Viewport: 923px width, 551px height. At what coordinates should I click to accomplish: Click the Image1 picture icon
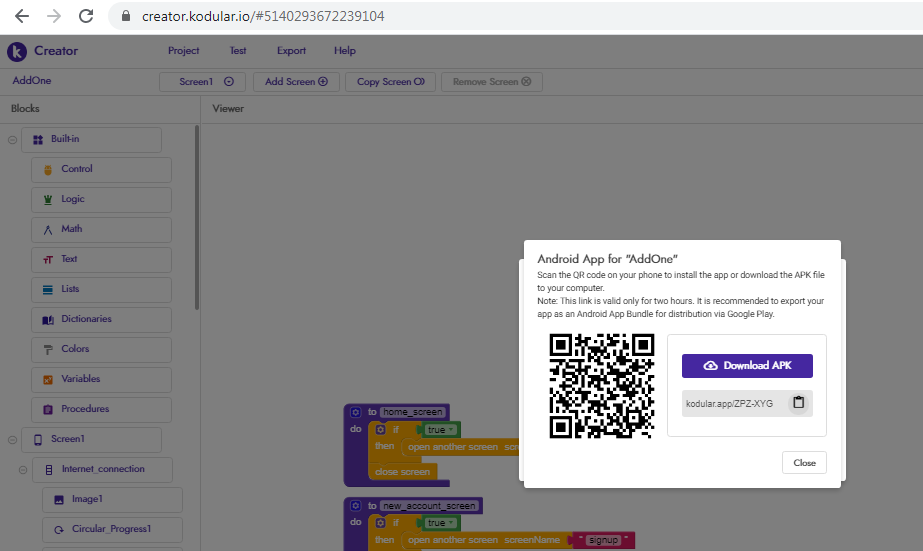tap(59, 500)
